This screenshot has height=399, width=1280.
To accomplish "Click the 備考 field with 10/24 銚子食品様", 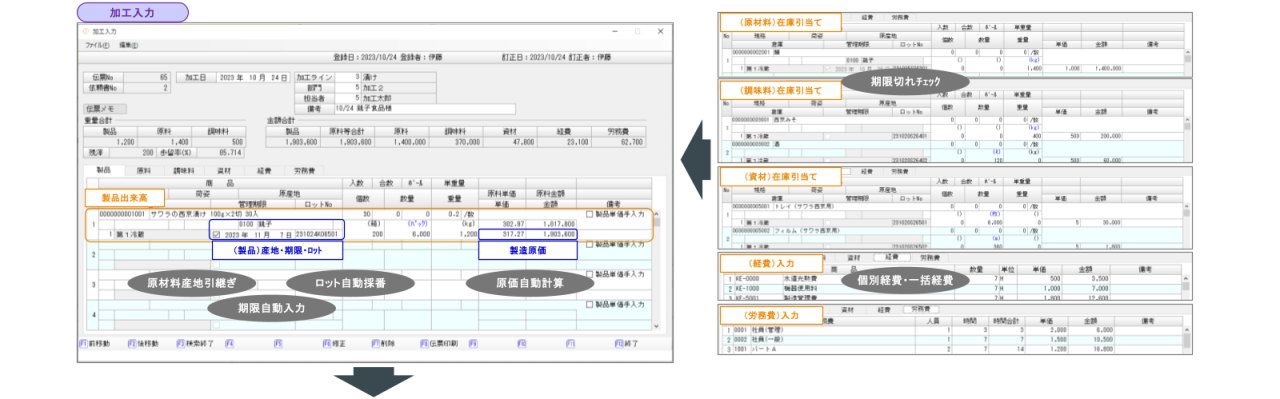I will [x=424, y=109].
